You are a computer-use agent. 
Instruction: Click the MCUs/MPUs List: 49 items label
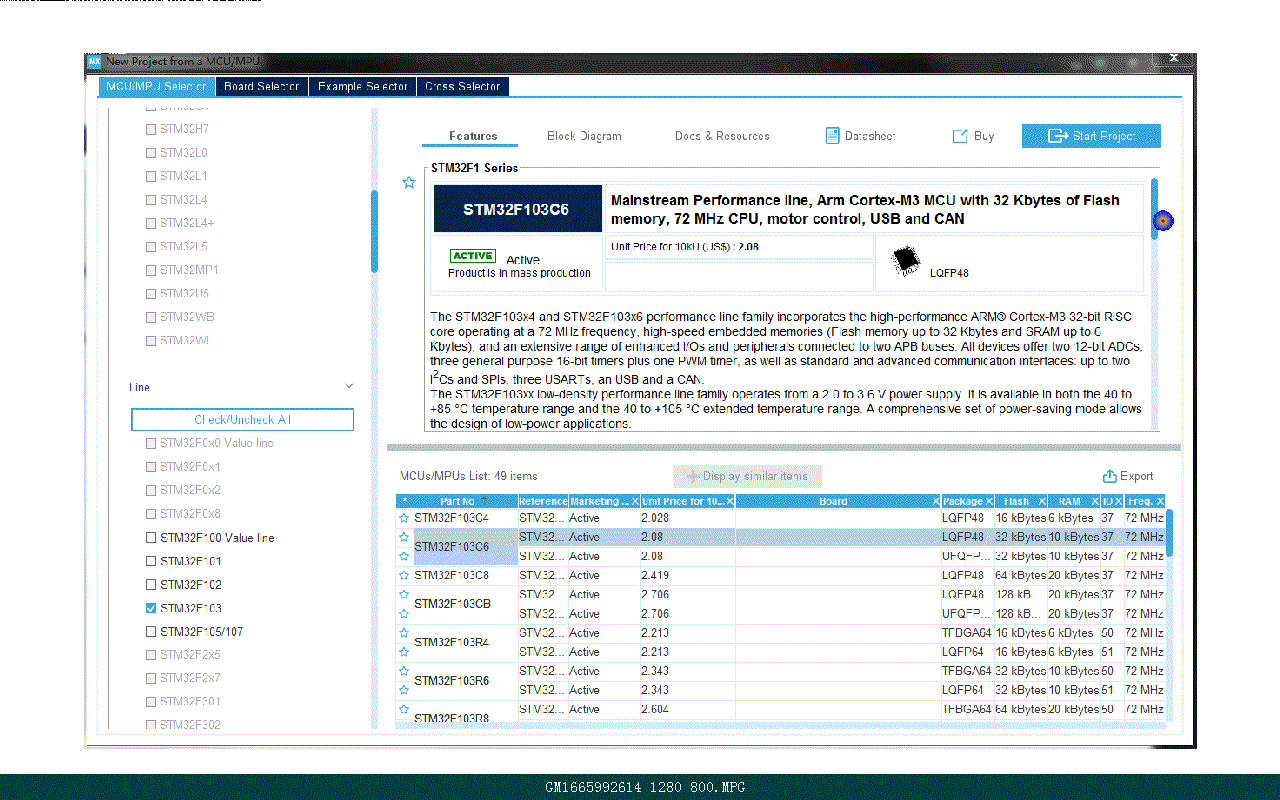(x=469, y=476)
